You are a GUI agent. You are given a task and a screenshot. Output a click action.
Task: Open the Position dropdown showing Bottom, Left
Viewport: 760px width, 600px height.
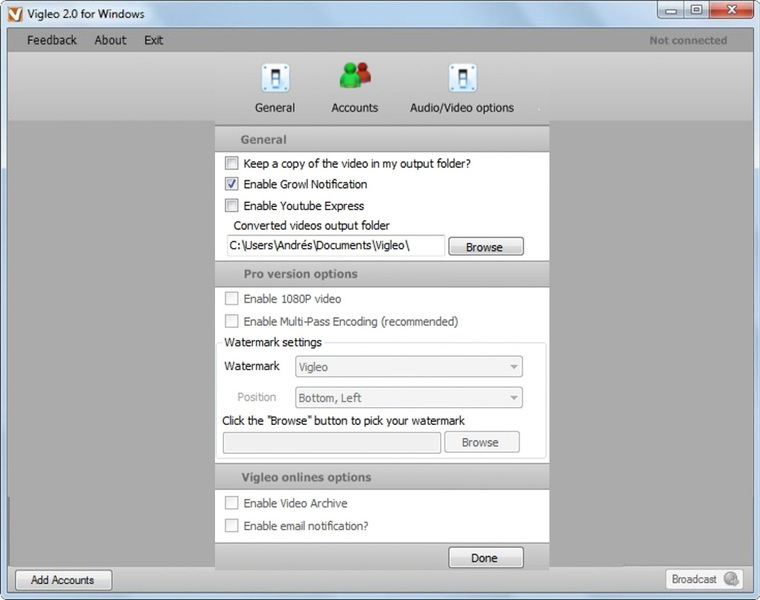tap(409, 398)
